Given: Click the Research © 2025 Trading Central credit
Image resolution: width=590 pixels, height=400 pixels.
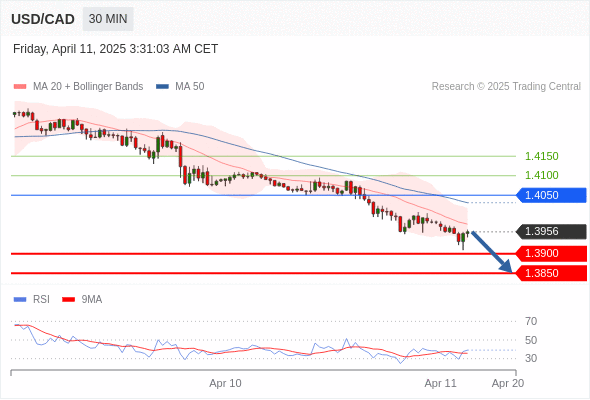Looking at the screenshot, I should pyautogui.click(x=506, y=87).
